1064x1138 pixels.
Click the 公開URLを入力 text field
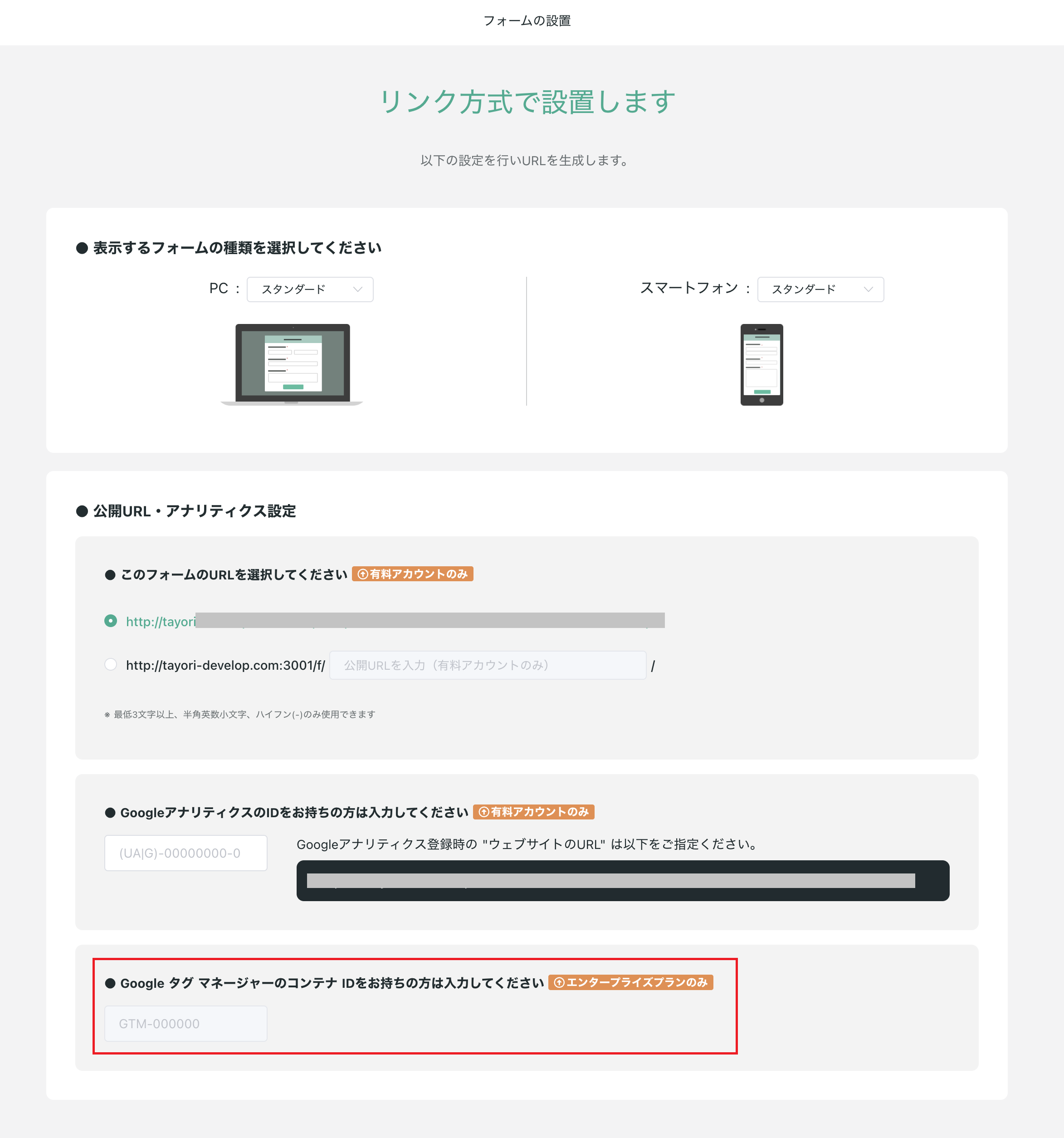(x=488, y=665)
